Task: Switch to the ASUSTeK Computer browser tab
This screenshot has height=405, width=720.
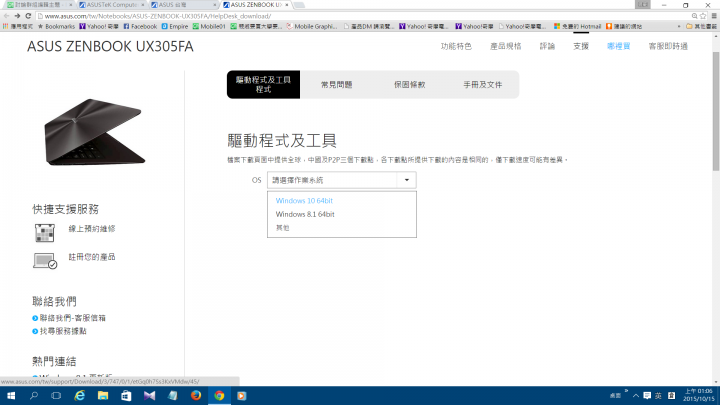Action: point(111,5)
